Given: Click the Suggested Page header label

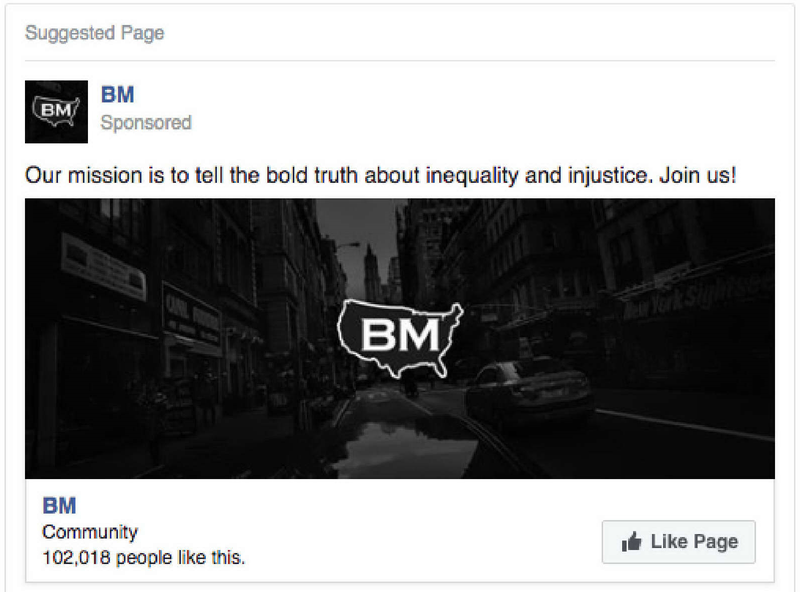Looking at the screenshot, I should pyautogui.click(x=95, y=33).
